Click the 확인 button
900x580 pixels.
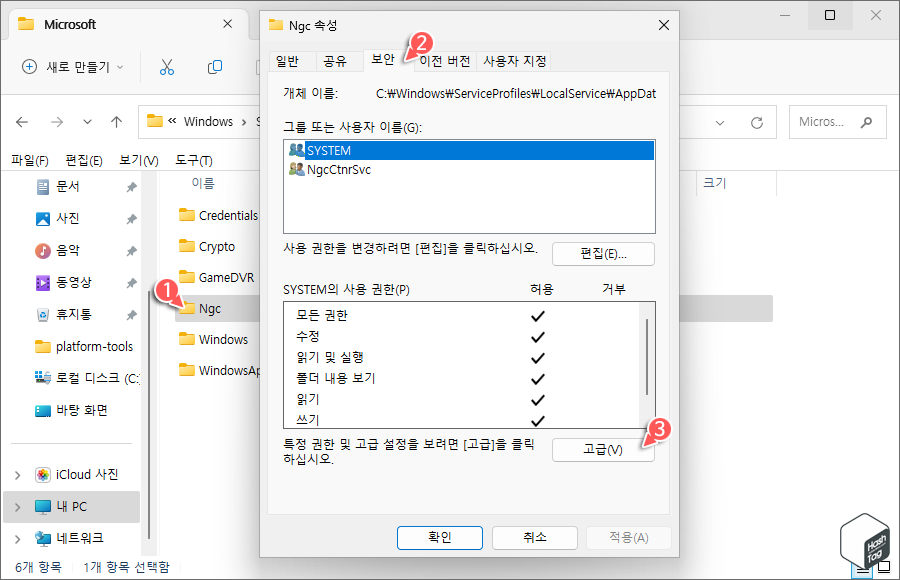point(440,538)
